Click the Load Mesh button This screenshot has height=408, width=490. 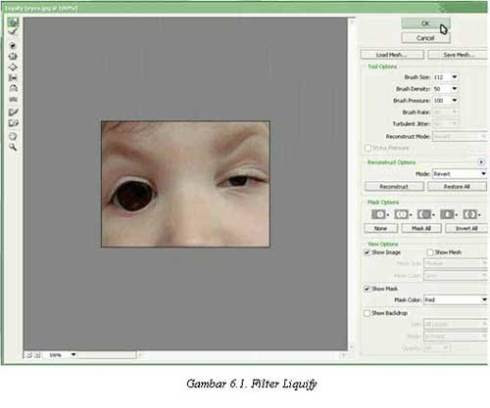point(392,55)
